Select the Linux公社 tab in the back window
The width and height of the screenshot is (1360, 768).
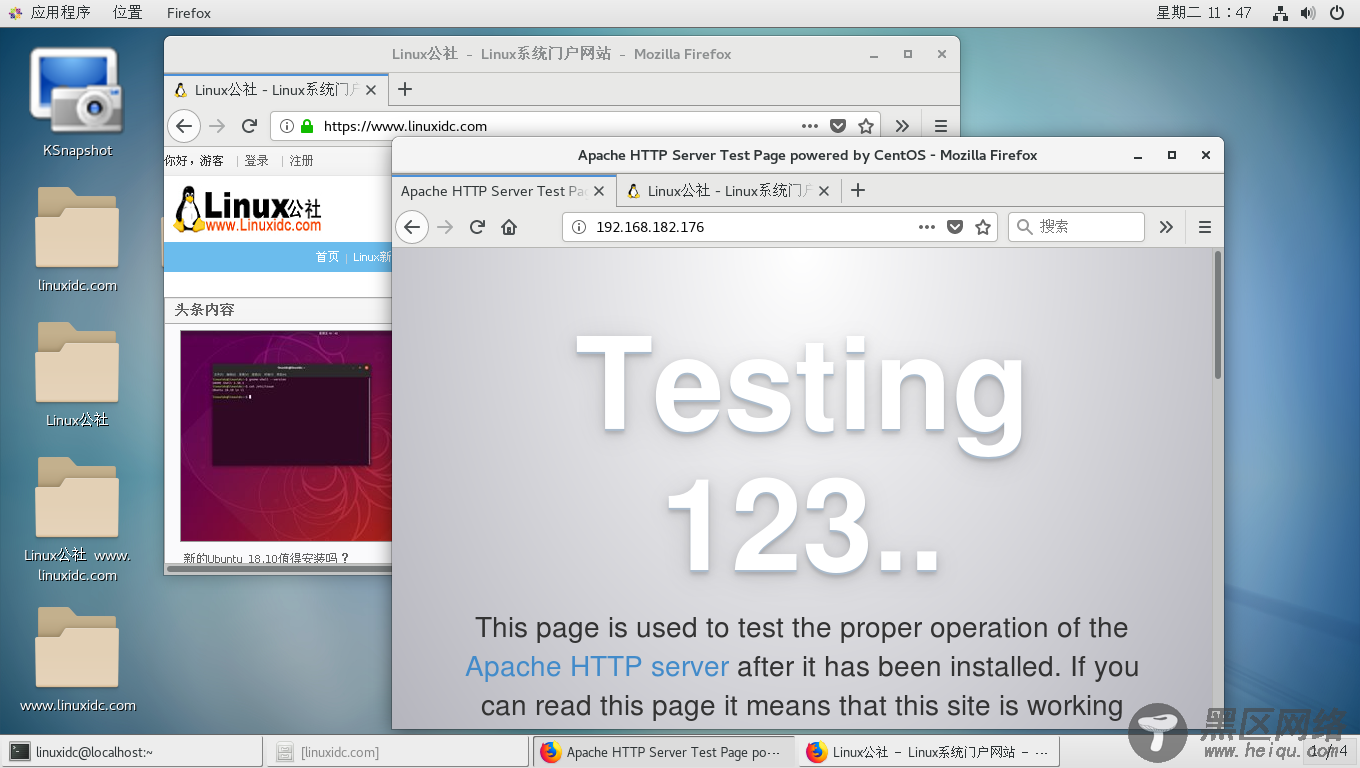(x=275, y=90)
